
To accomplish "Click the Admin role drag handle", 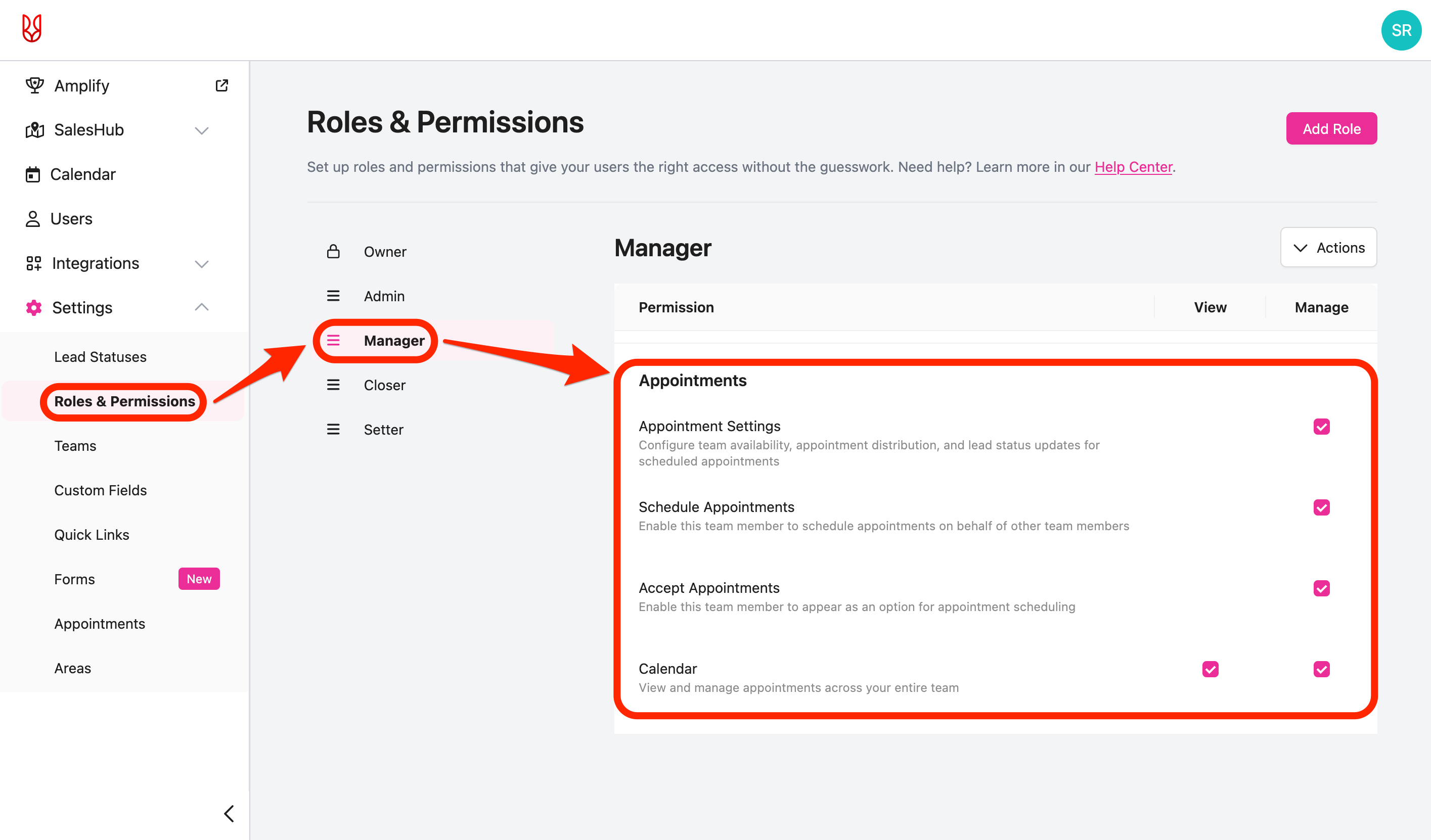I will pos(333,296).
